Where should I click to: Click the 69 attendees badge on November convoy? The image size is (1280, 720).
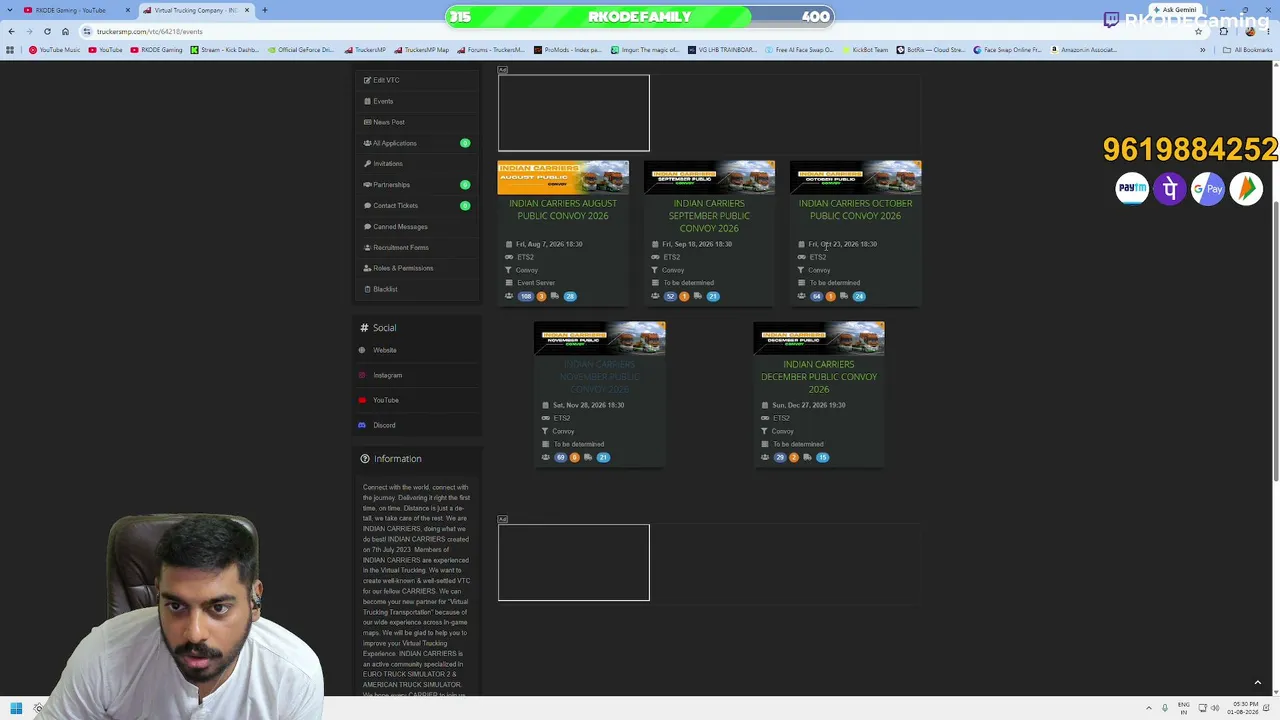click(560, 457)
